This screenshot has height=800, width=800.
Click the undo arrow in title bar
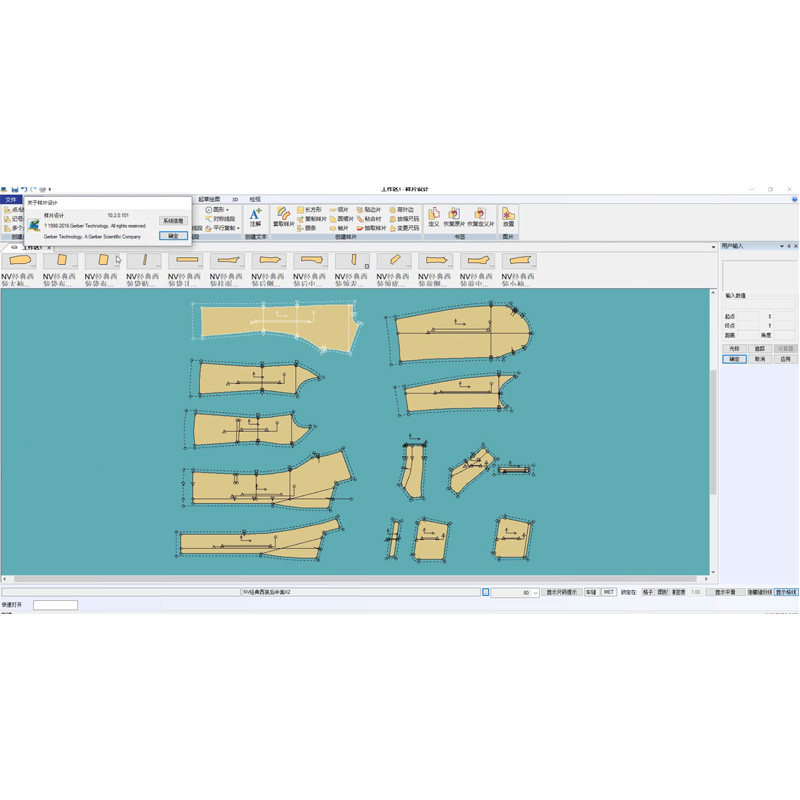click(x=23, y=189)
